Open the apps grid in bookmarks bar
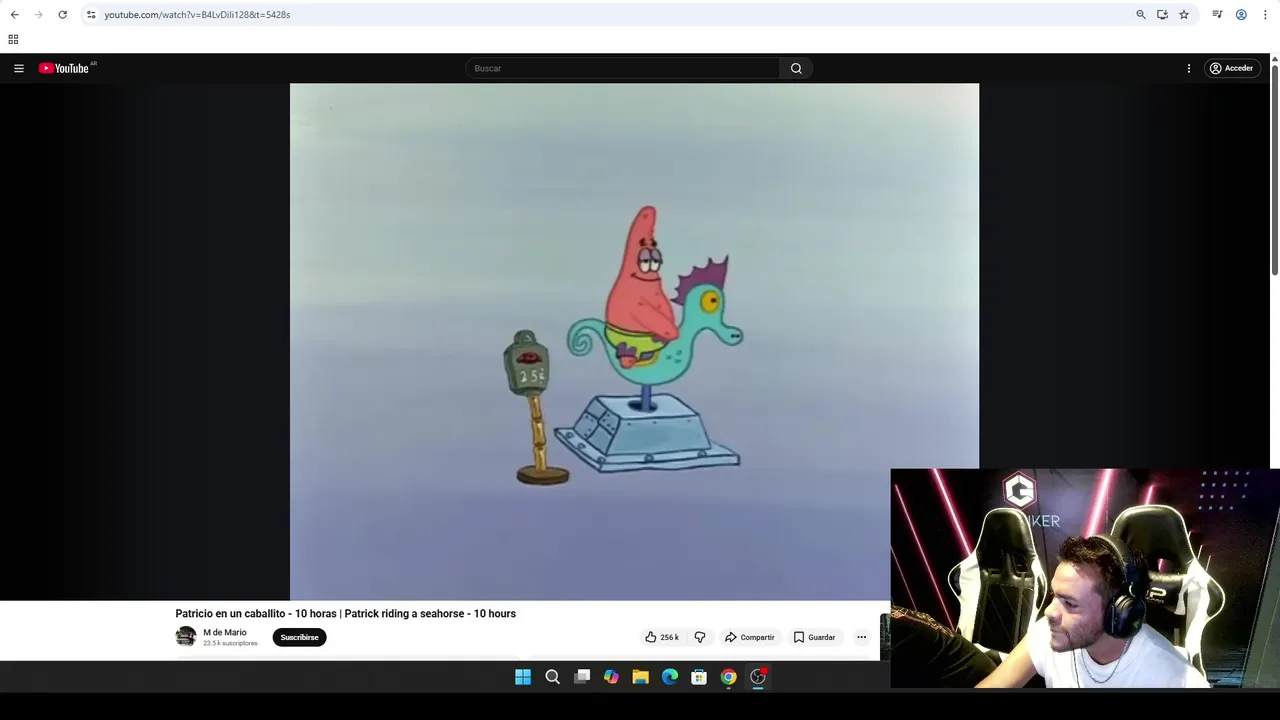The height and width of the screenshot is (720, 1280). [x=13, y=39]
